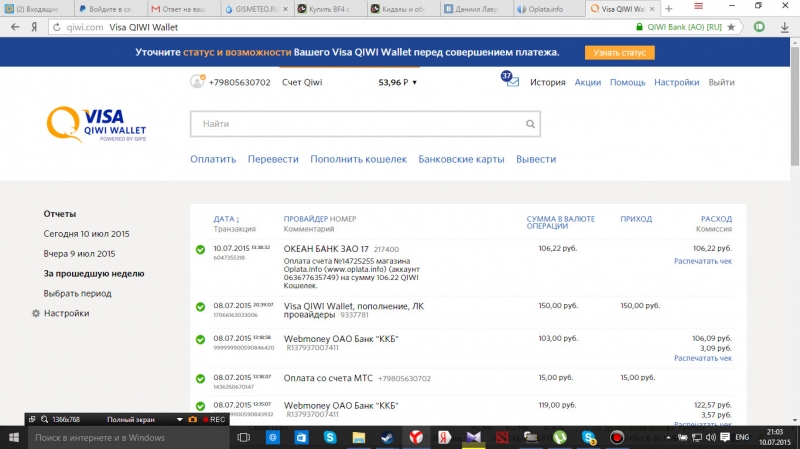
Task: Reload the page with the refresh icon
Action: [x=57, y=27]
